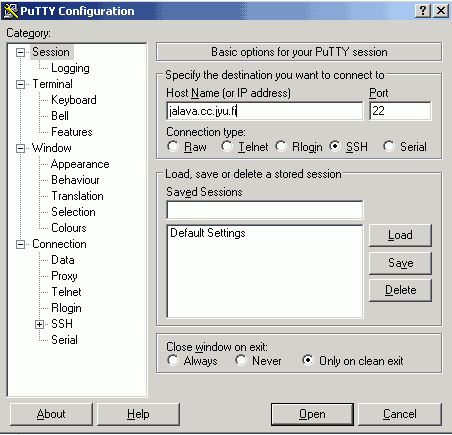
Task: Click the question mark help button
Action: tap(423, 11)
